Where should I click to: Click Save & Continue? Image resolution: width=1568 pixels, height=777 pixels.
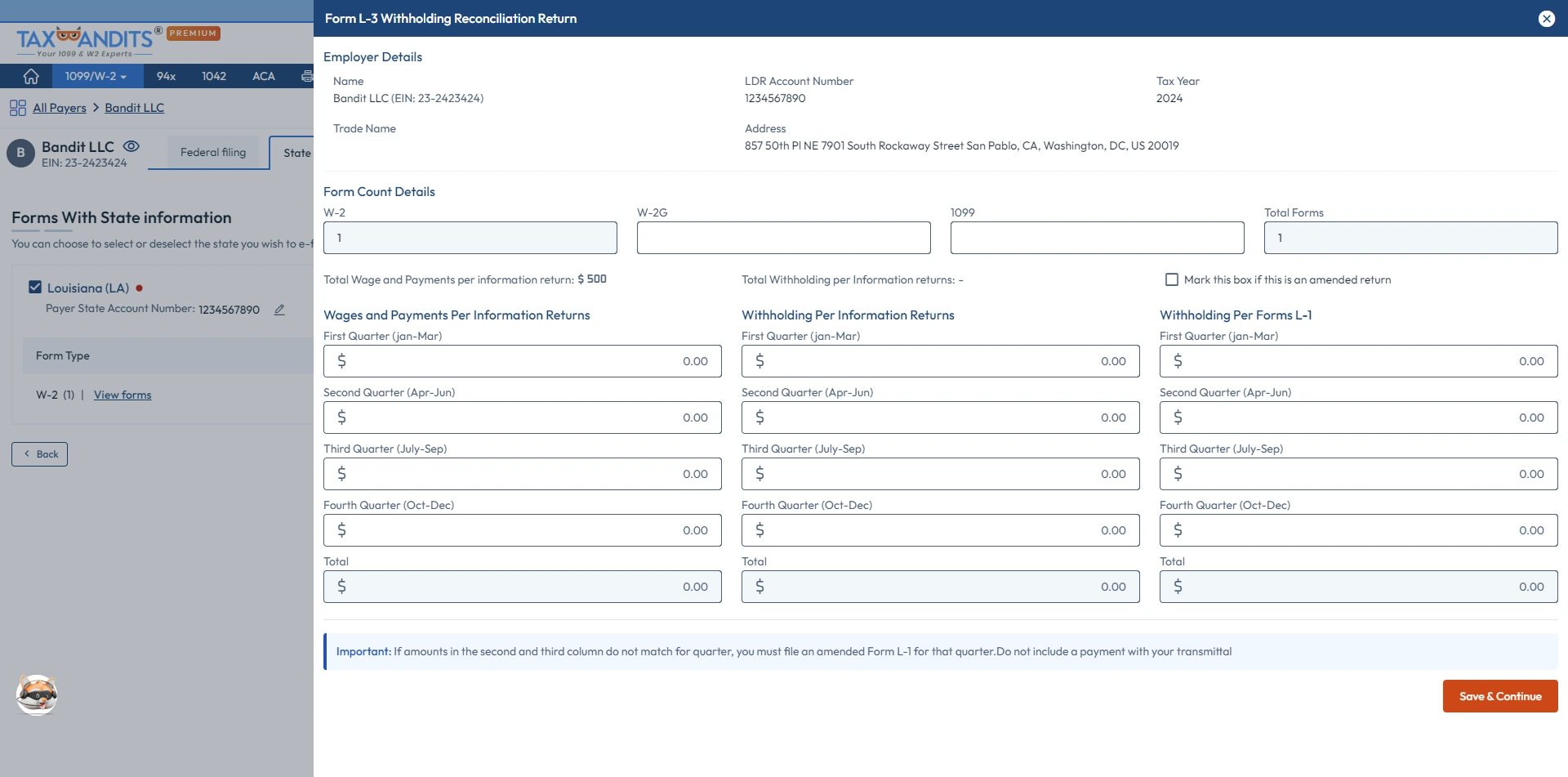click(1500, 696)
